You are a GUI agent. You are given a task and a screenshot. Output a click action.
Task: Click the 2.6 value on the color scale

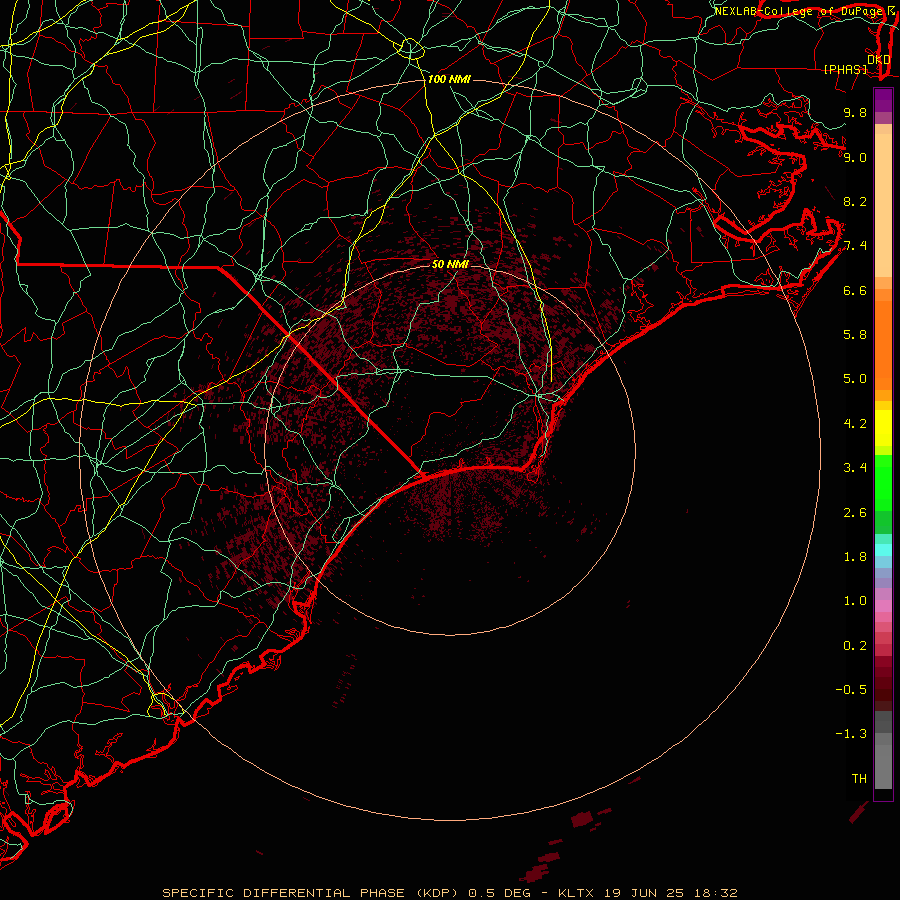point(855,513)
